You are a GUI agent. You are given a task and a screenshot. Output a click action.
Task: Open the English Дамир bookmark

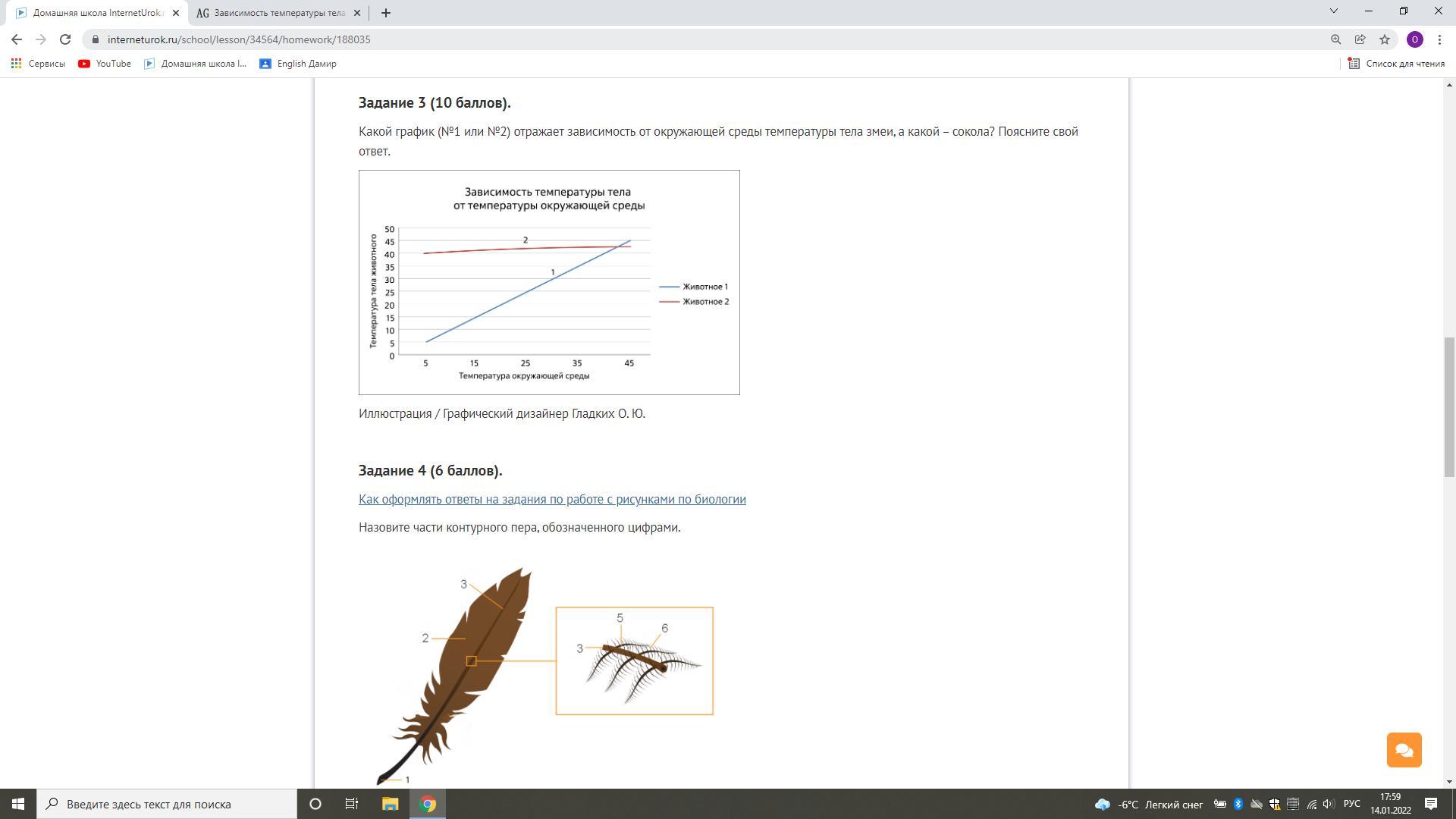pos(298,64)
